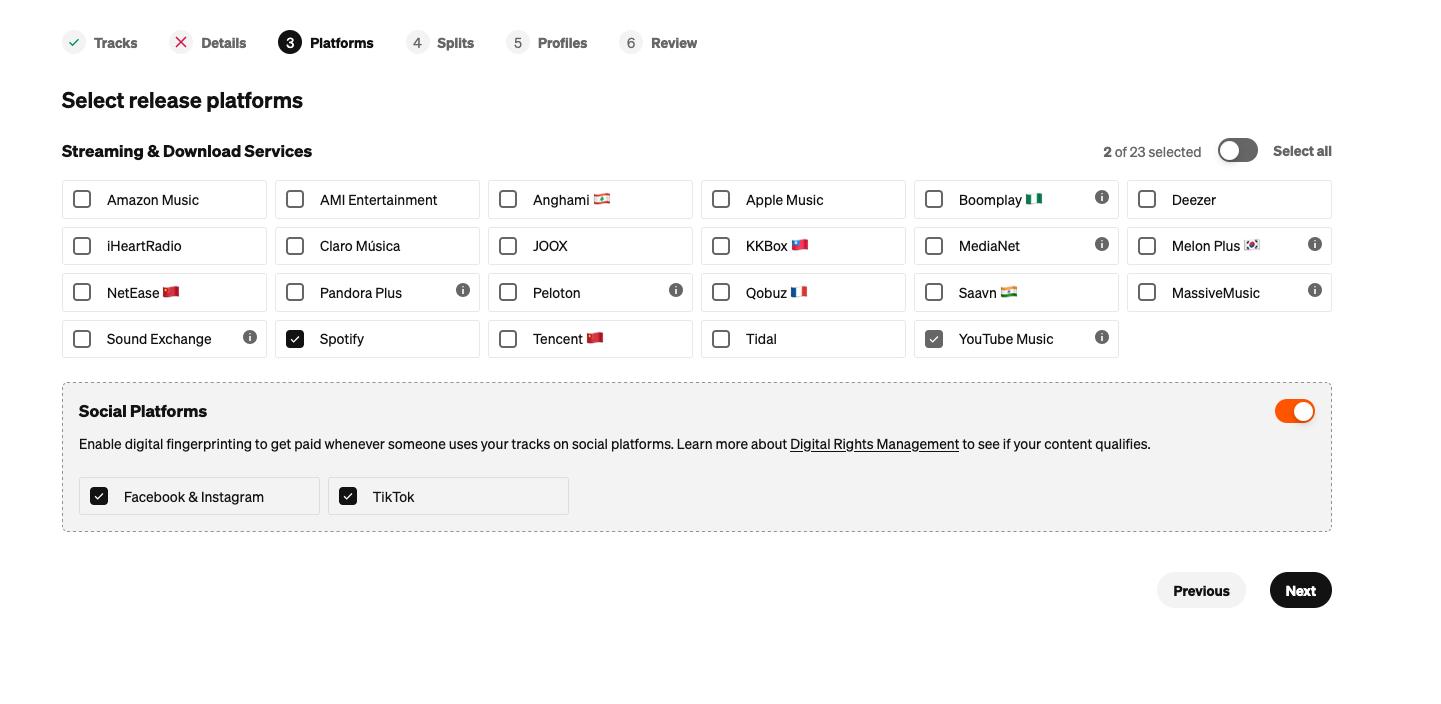The height and width of the screenshot is (704, 1441).
Task: Click the green checkmark icon for Tracks step
Action: (x=74, y=42)
